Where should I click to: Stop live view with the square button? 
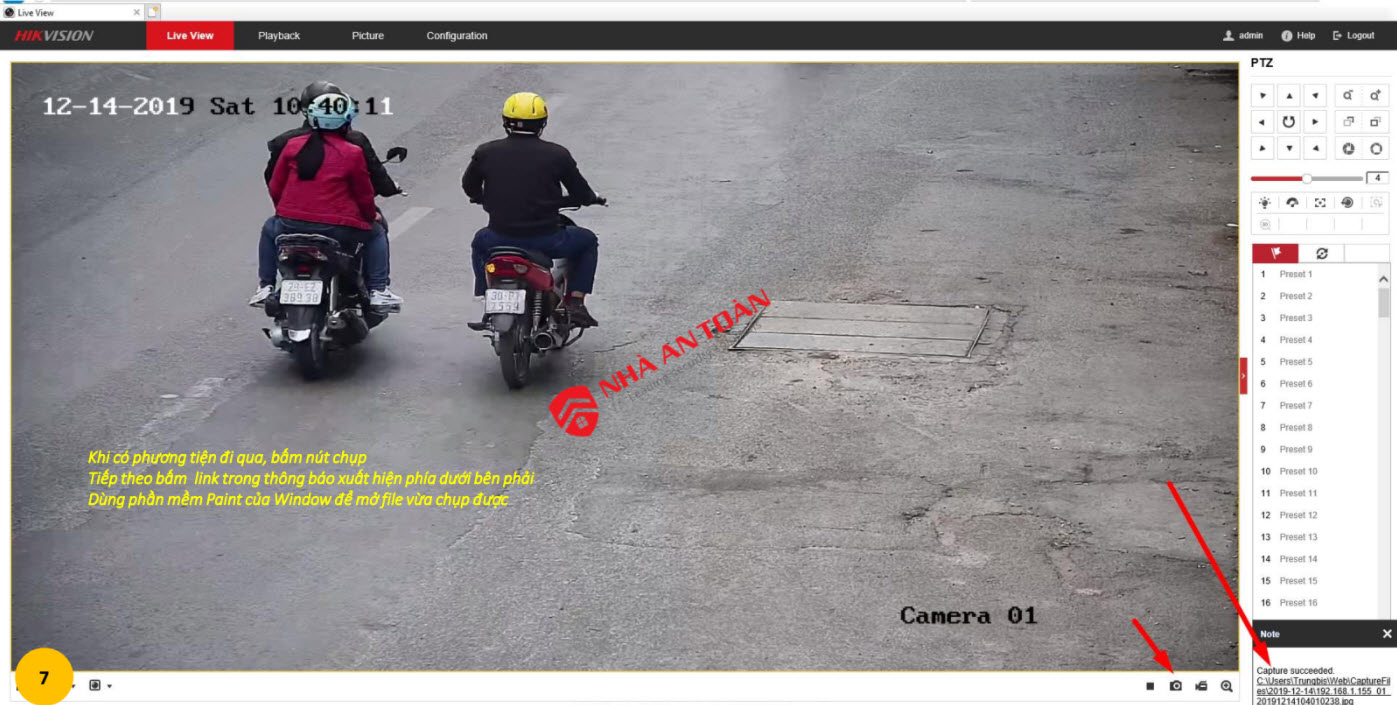pyautogui.click(x=1150, y=686)
